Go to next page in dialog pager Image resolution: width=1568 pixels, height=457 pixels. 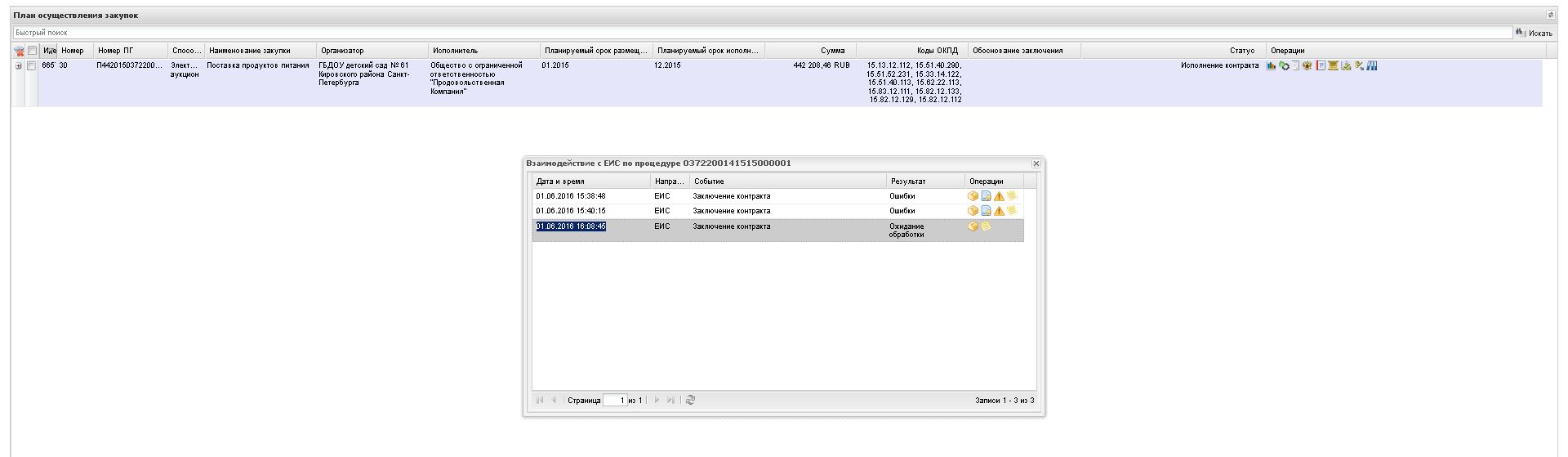[657, 400]
